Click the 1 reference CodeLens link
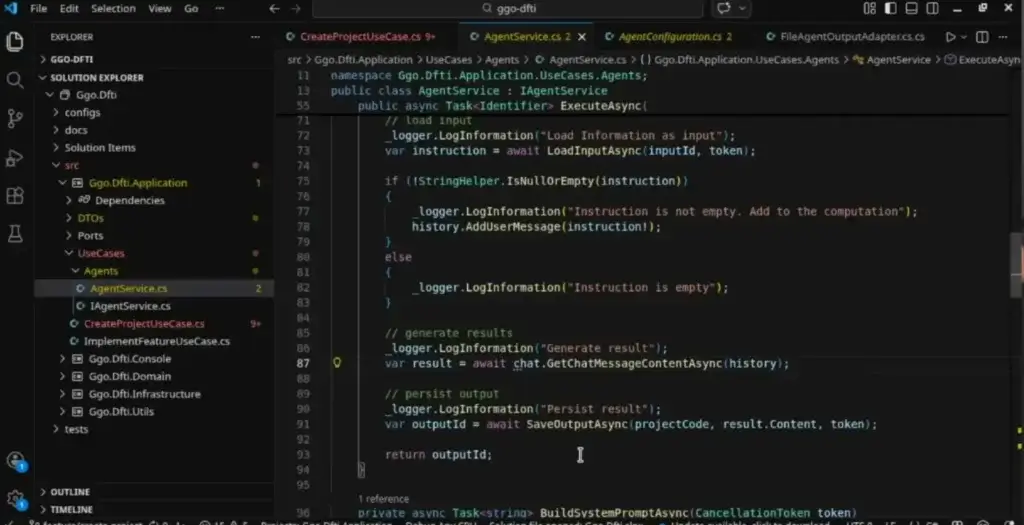This screenshot has height=525, width=1024. pyautogui.click(x=383, y=499)
